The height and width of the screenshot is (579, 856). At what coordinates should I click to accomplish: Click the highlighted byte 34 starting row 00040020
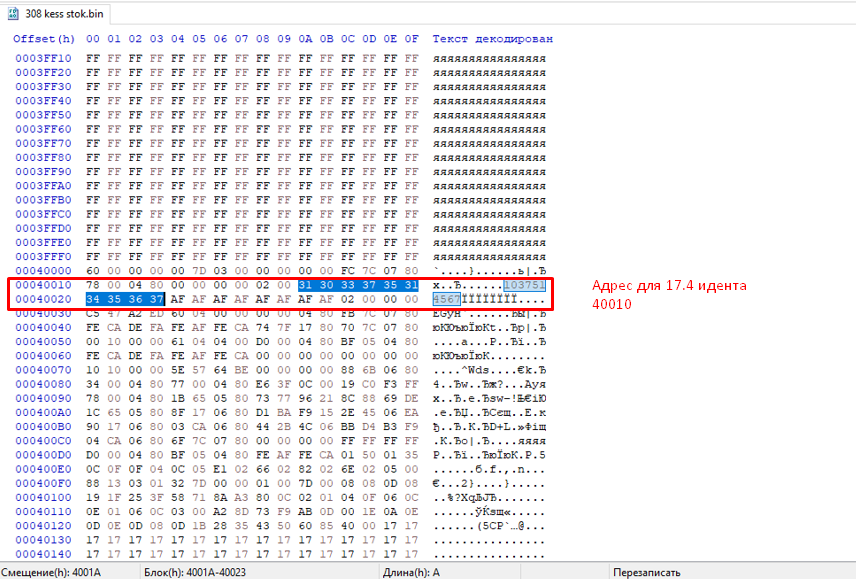pyautogui.click(x=93, y=299)
